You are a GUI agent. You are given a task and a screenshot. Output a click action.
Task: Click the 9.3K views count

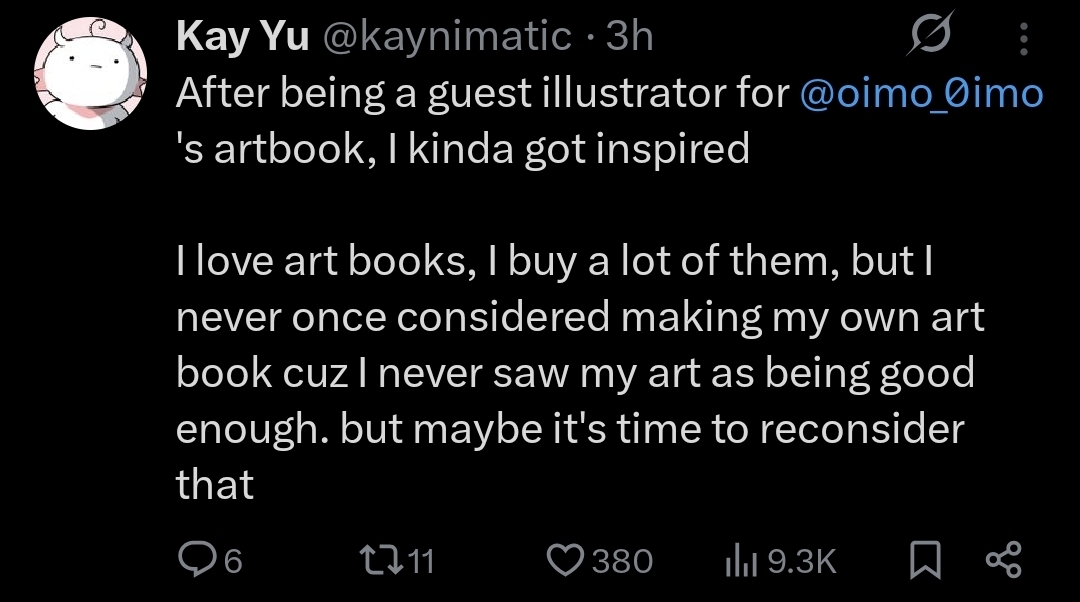pos(801,561)
